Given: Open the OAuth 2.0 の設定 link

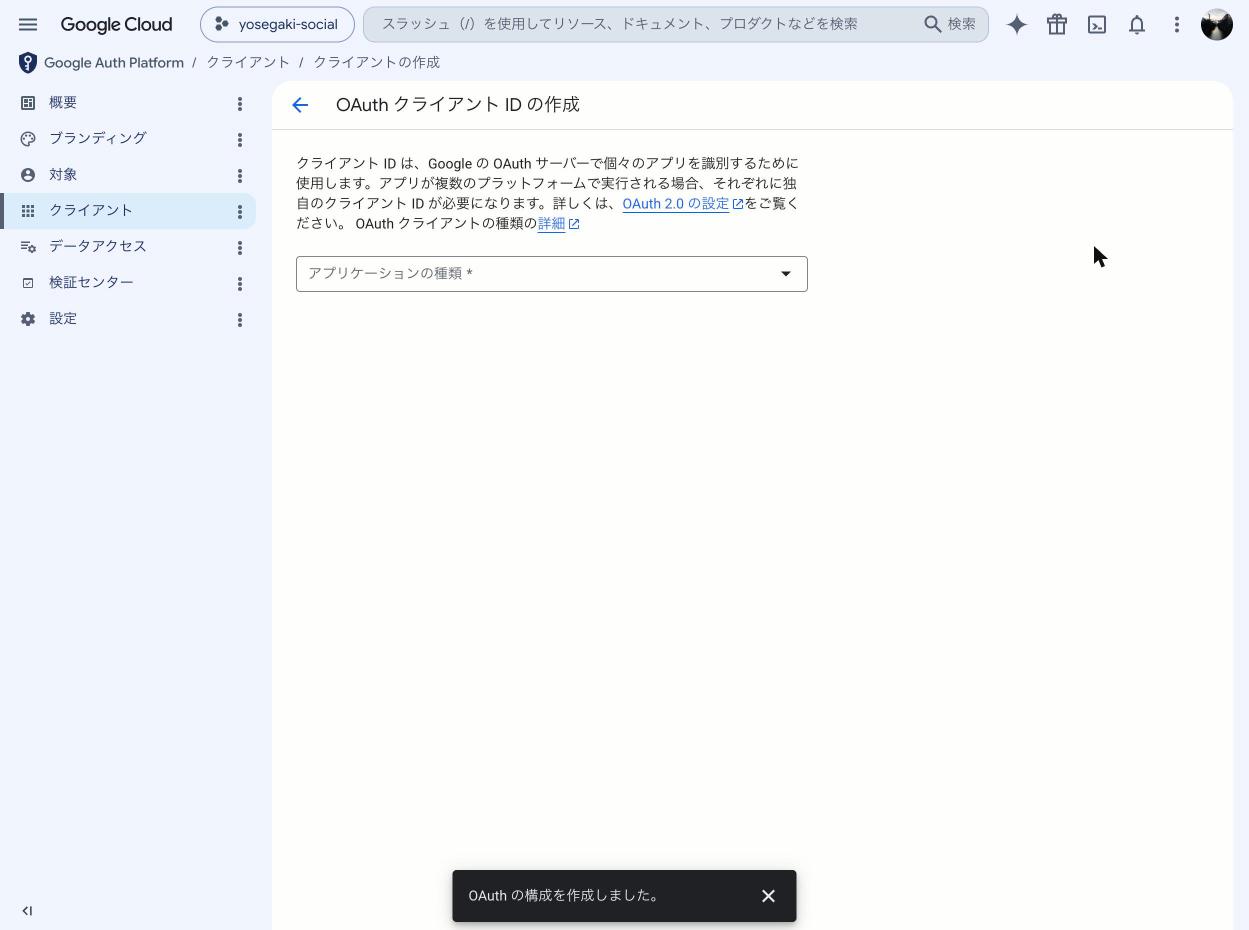Looking at the screenshot, I should (x=683, y=203).
